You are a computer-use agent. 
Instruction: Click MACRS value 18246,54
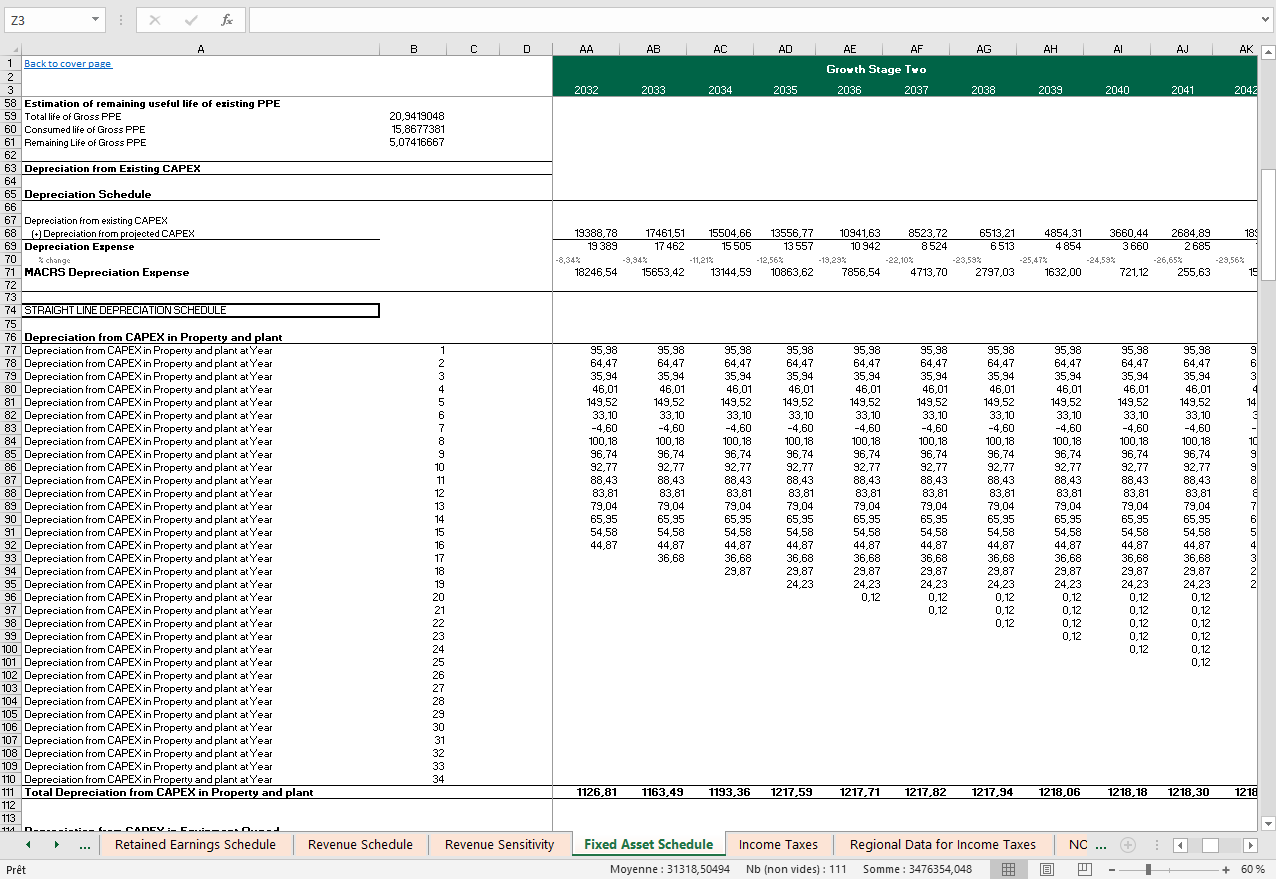596,272
